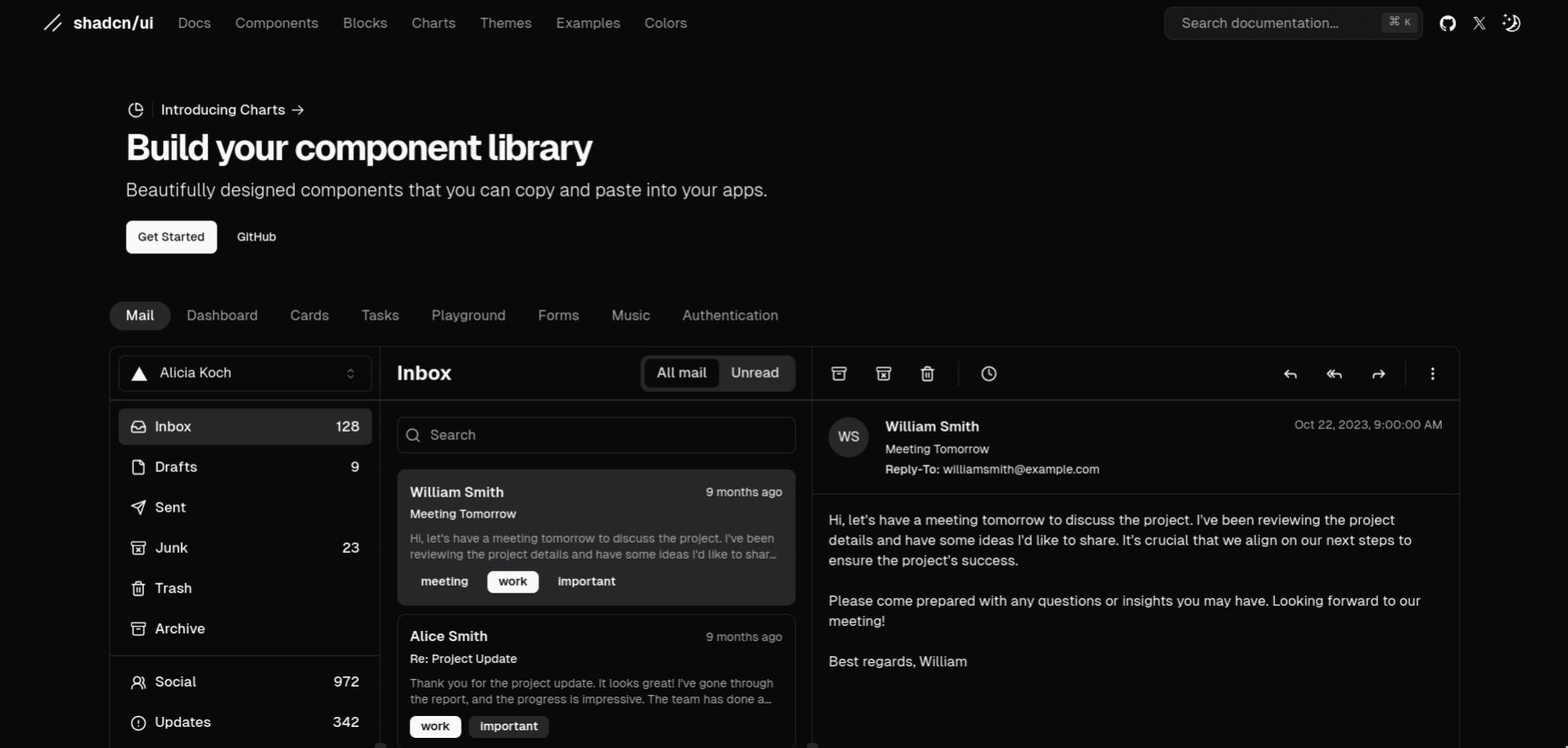1568x748 pixels.
Task: Switch to the Authentication example tab
Action: pyautogui.click(x=731, y=316)
